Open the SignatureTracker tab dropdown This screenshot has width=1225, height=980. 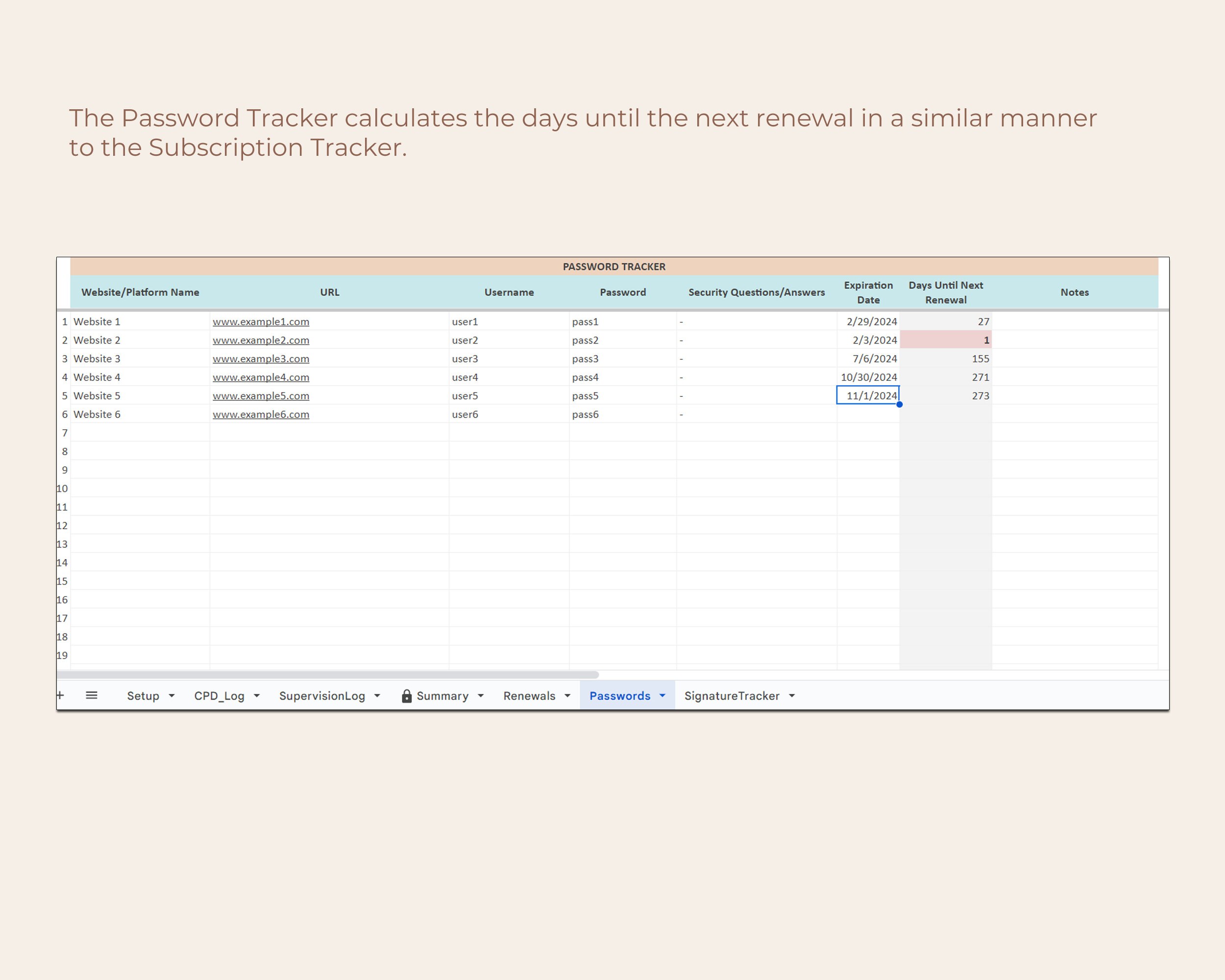(x=792, y=695)
